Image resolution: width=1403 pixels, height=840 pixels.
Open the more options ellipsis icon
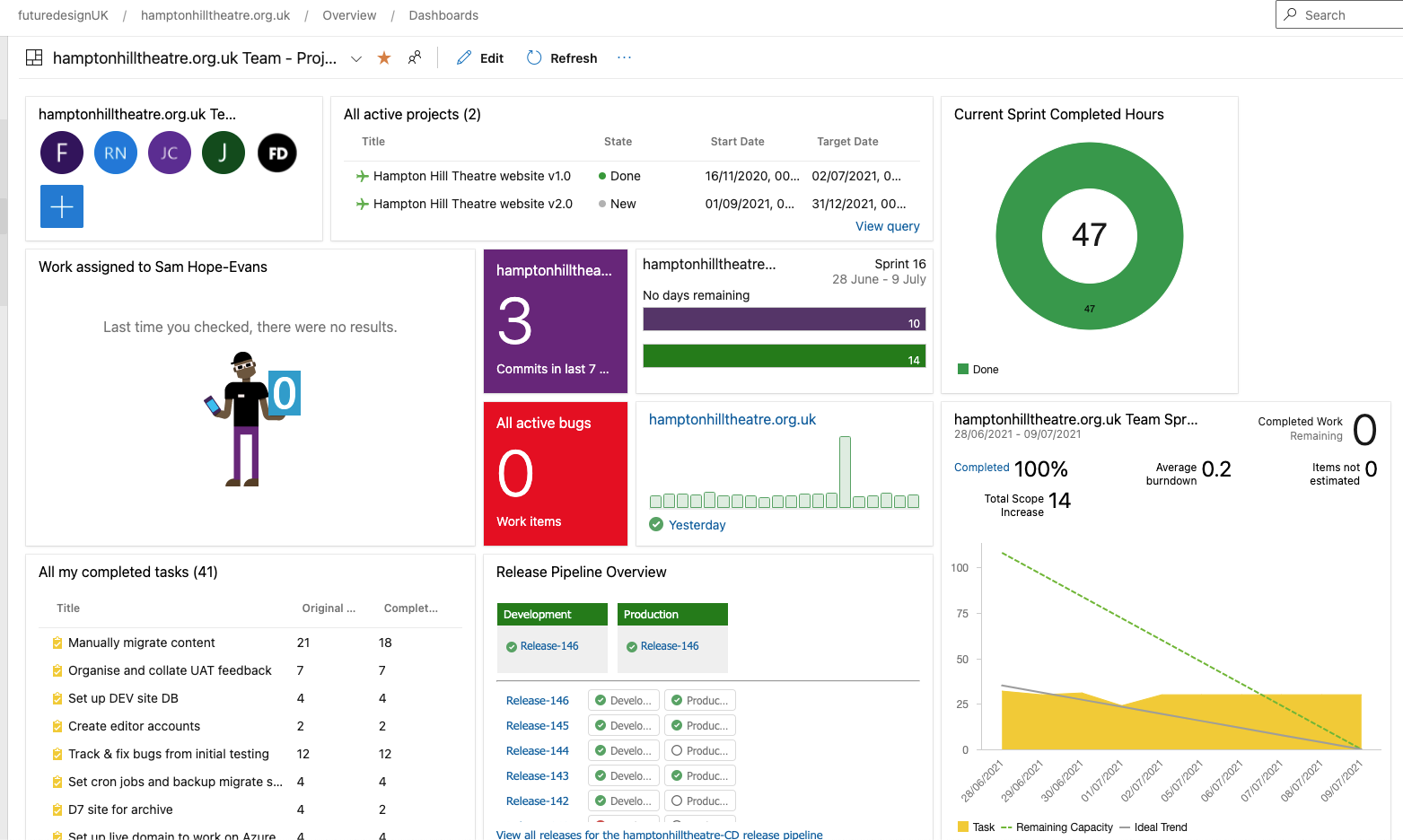(x=624, y=57)
